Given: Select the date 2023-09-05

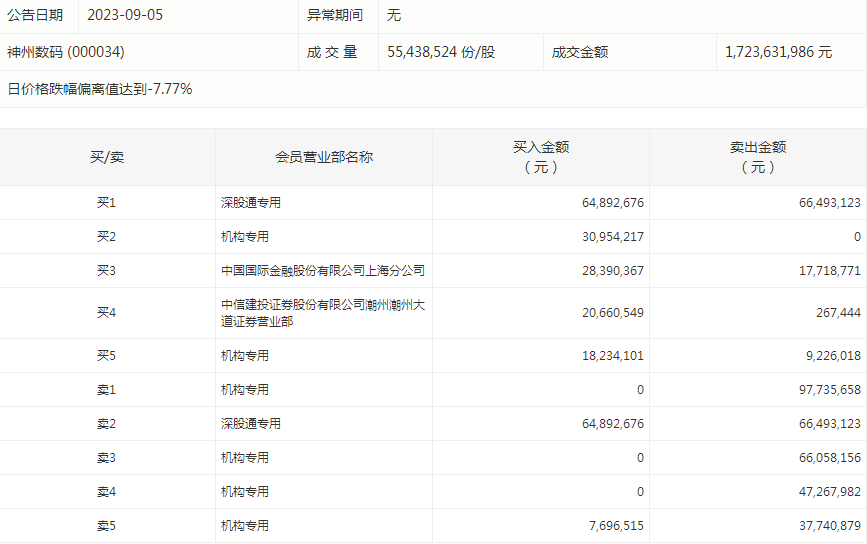Looking at the screenshot, I should click(125, 15).
